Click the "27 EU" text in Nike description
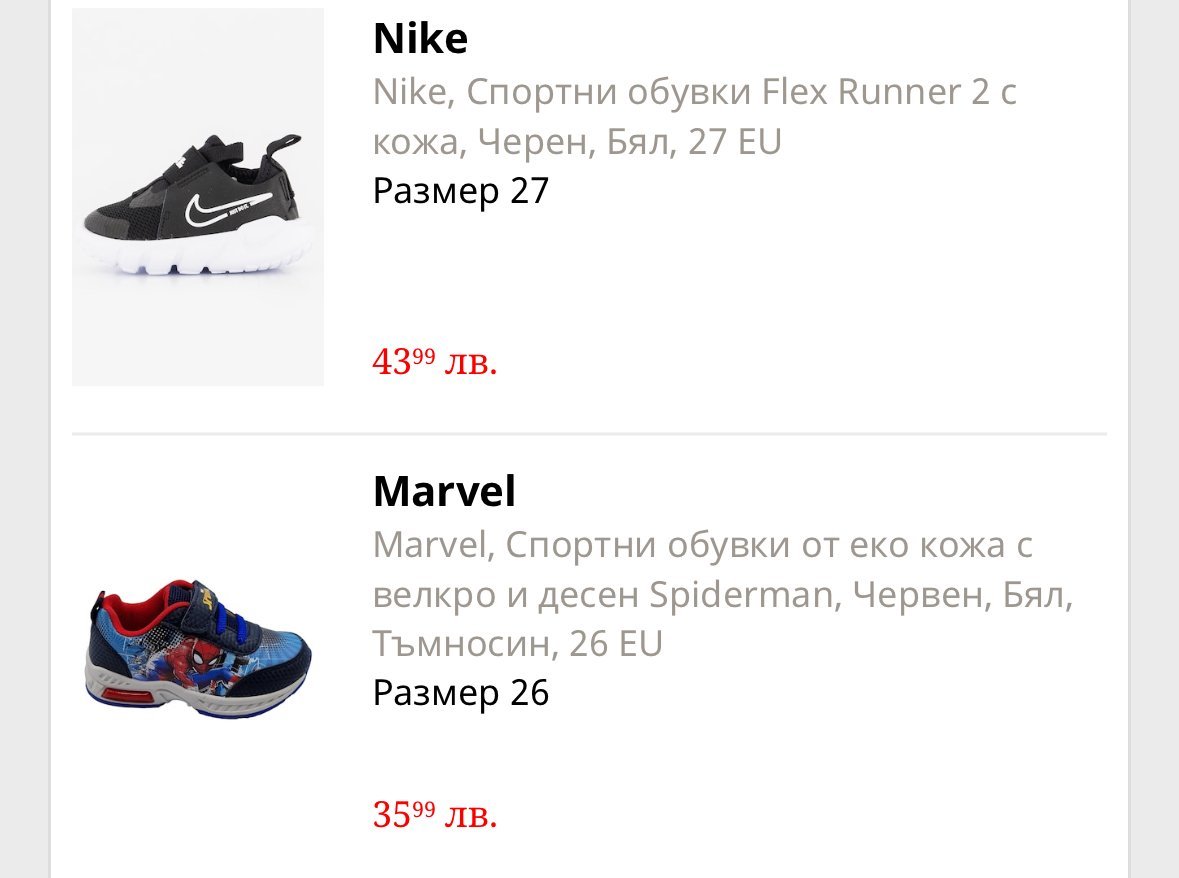Screen dimensions: 1179x878 coord(734,142)
